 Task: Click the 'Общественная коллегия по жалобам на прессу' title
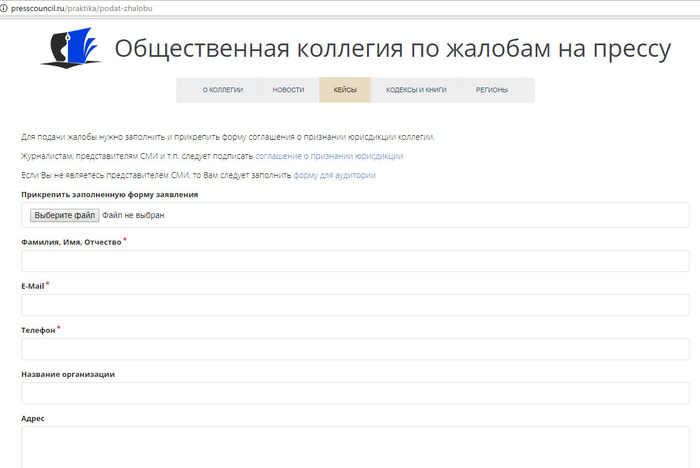(x=392, y=49)
